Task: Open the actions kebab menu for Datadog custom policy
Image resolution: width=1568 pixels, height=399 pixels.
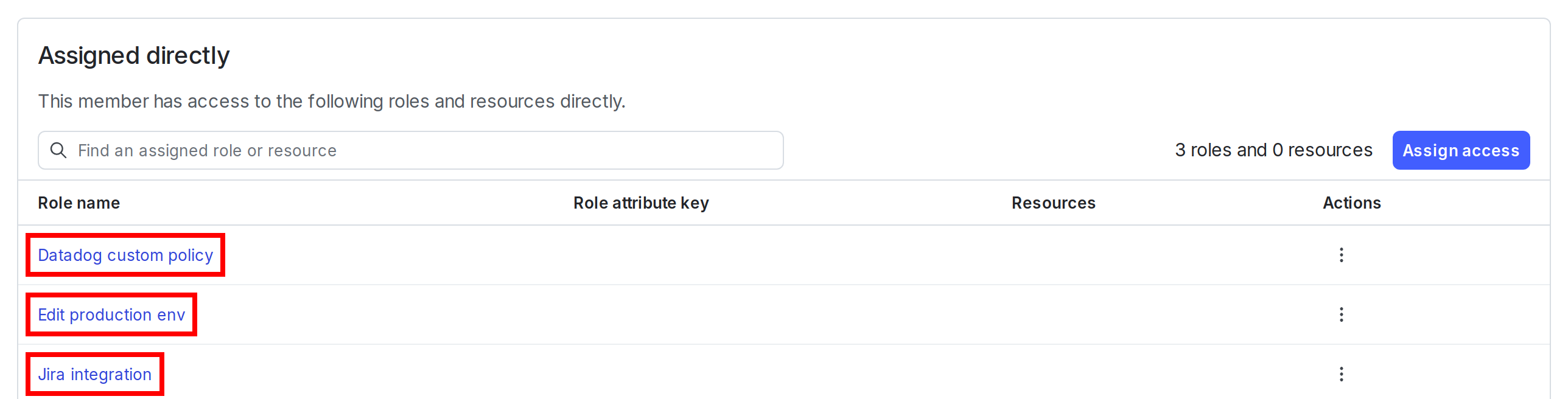Action: 1342,255
